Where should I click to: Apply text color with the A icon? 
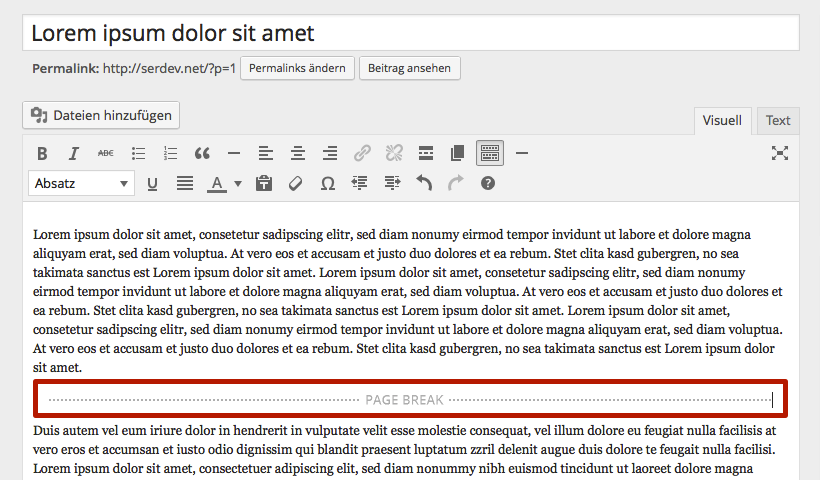coord(217,184)
